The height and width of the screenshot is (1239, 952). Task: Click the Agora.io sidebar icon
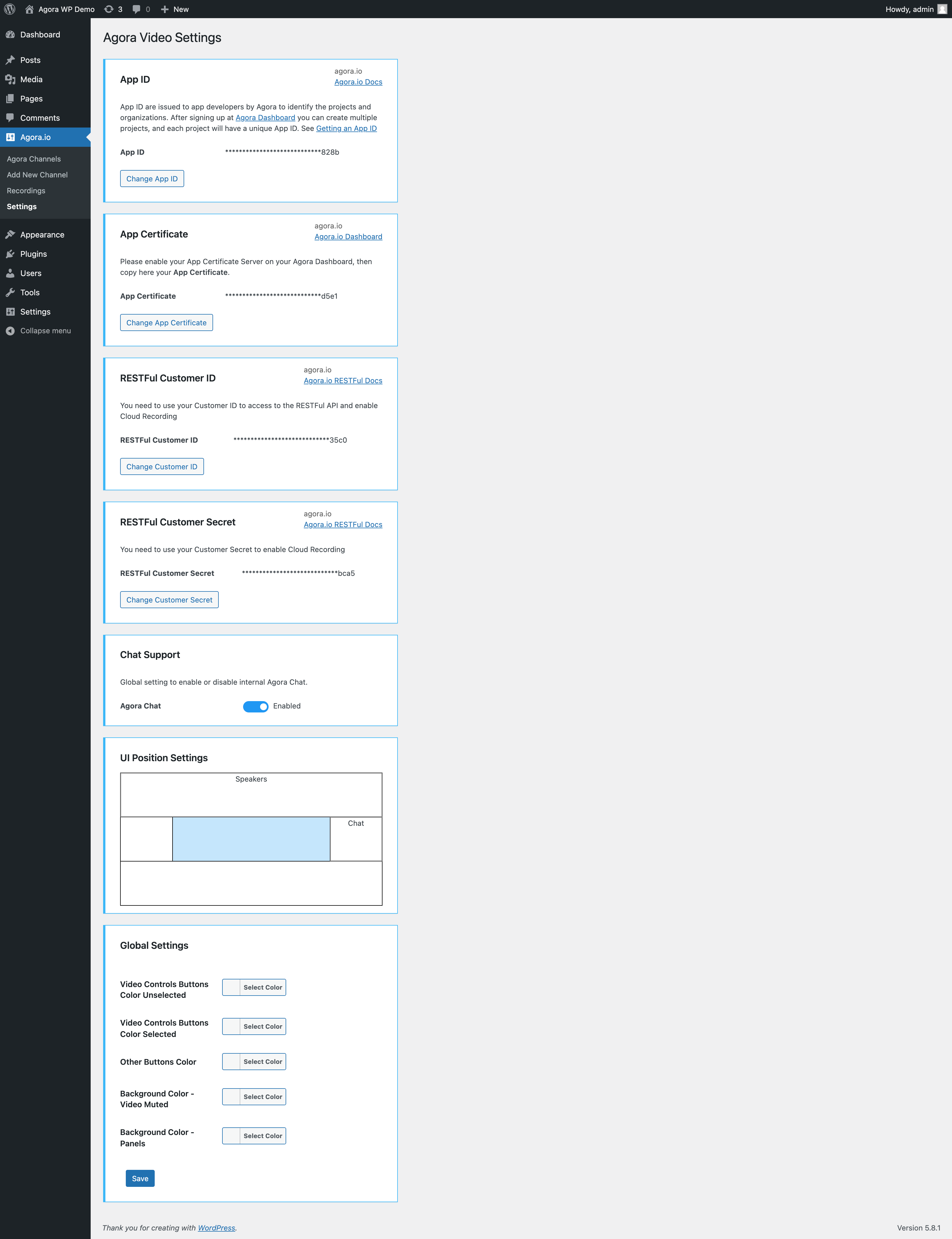tap(10, 137)
